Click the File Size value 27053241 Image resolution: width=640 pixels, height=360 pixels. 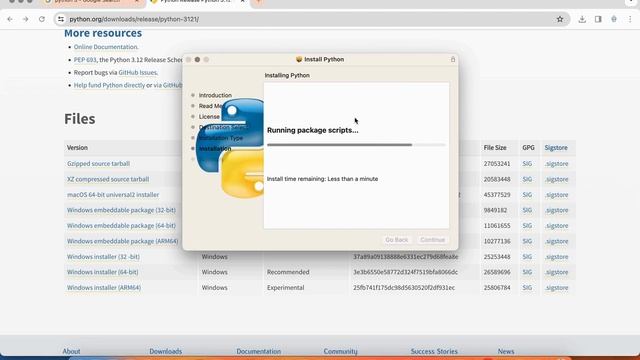point(497,164)
